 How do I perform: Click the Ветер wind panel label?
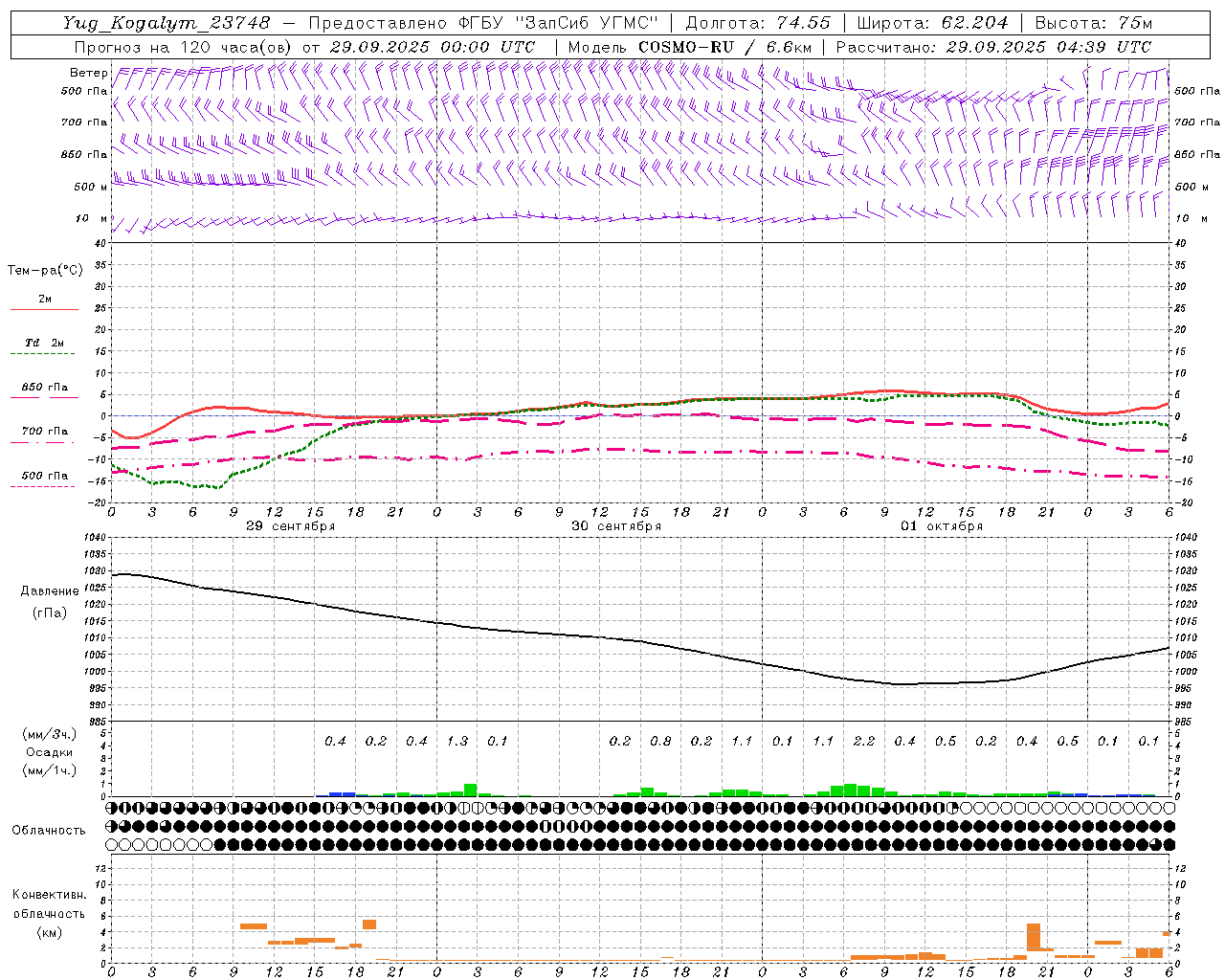click(x=88, y=73)
